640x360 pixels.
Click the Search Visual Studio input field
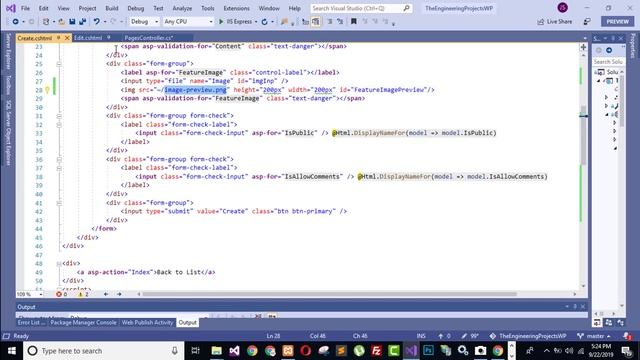click(361, 8)
